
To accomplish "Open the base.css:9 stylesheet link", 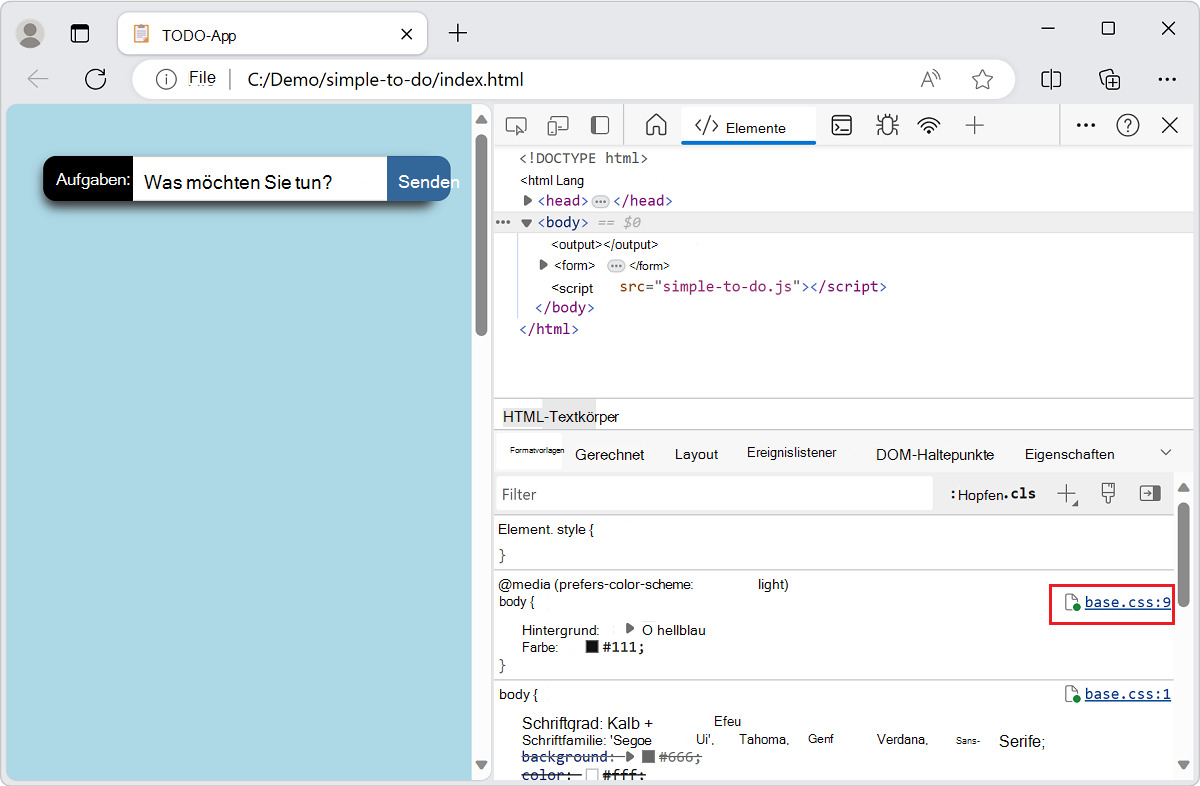I will pyautogui.click(x=1127, y=602).
